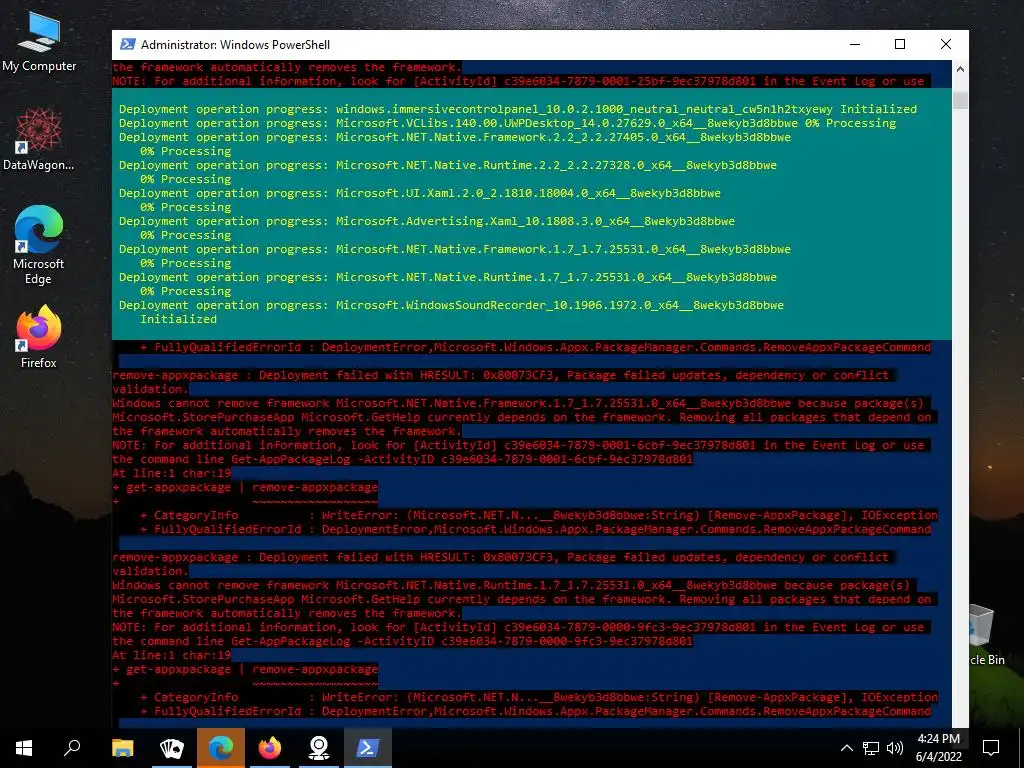Click the Get-AppPackageLog line ending 9fc3-9ec37978d801
Image resolution: width=1024 pixels, height=768 pixels.
click(x=402, y=641)
